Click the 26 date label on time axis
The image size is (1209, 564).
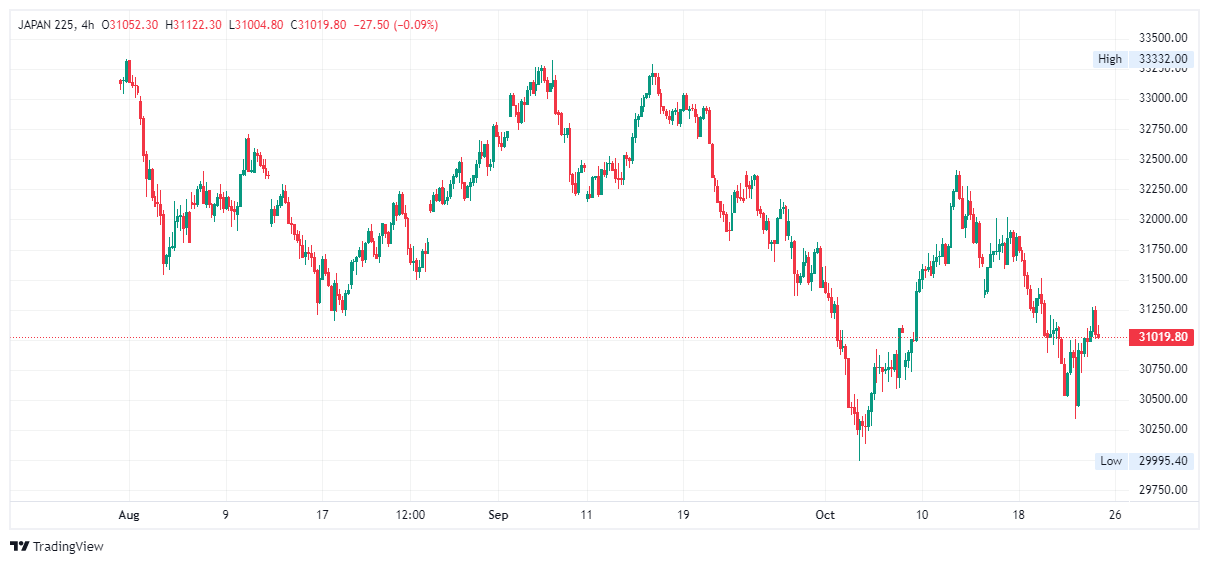tap(1115, 515)
